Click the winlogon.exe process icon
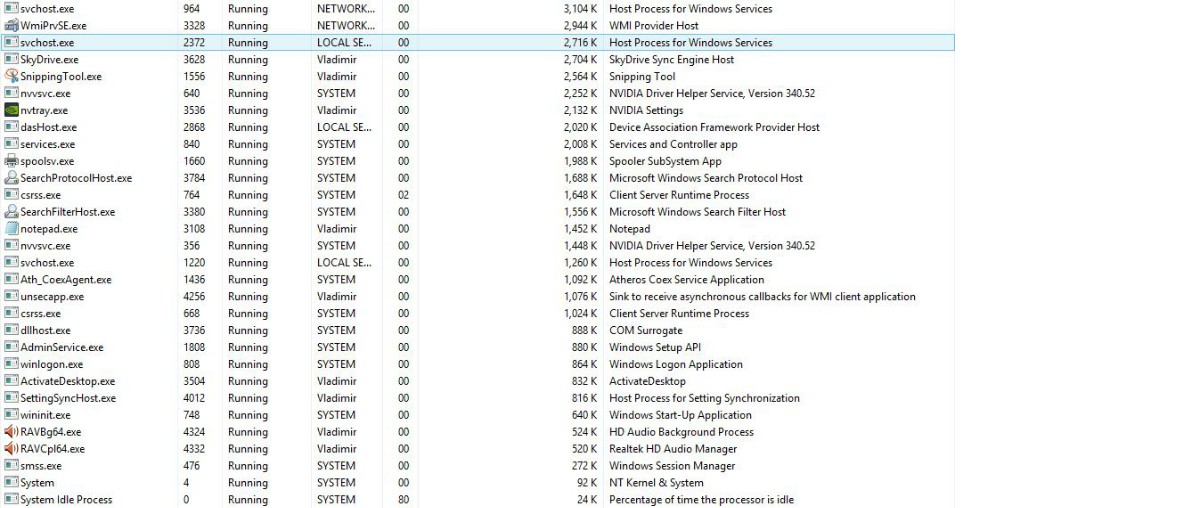Viewport: 1200px width, 508px height. pyautogui.click(x=11, y=364)
